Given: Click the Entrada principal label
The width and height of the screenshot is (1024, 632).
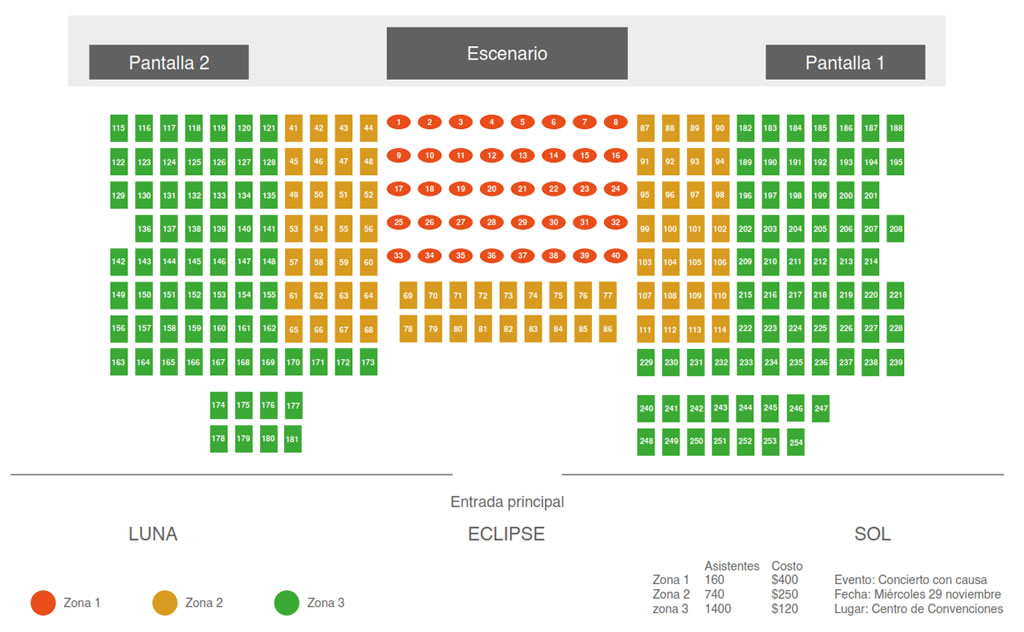Looking at the screenshot, I should click(507, 502).
